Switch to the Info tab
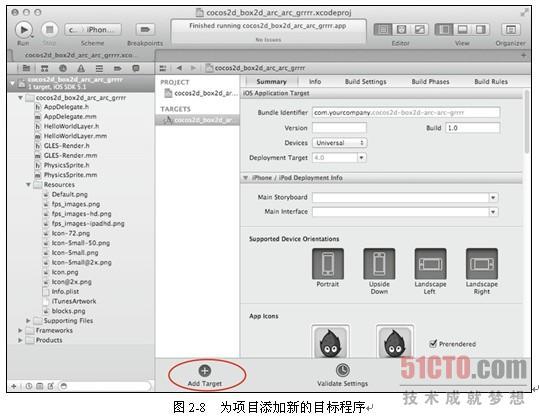 point(315,81)
